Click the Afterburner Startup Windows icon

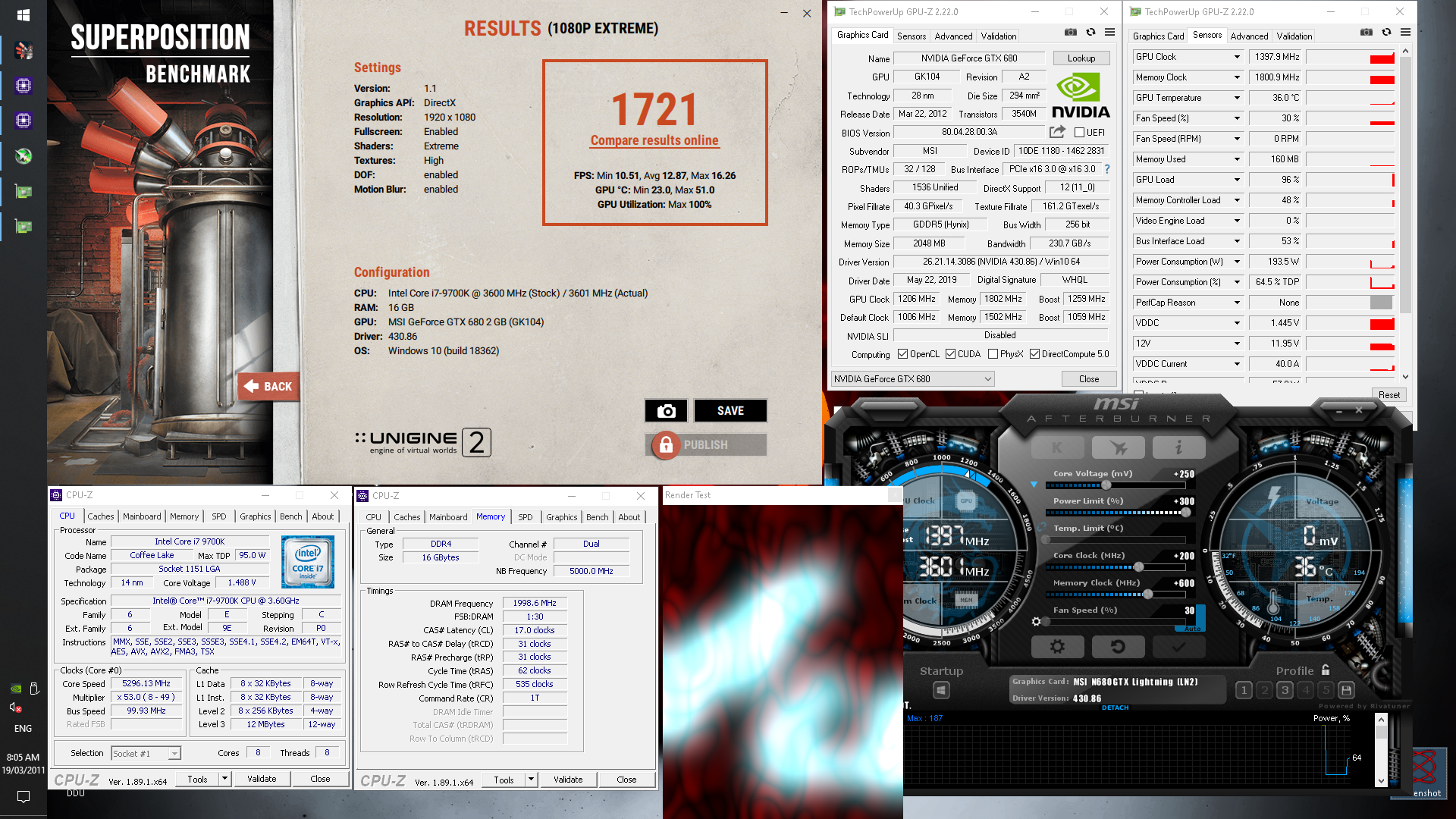tap(941, 690)
